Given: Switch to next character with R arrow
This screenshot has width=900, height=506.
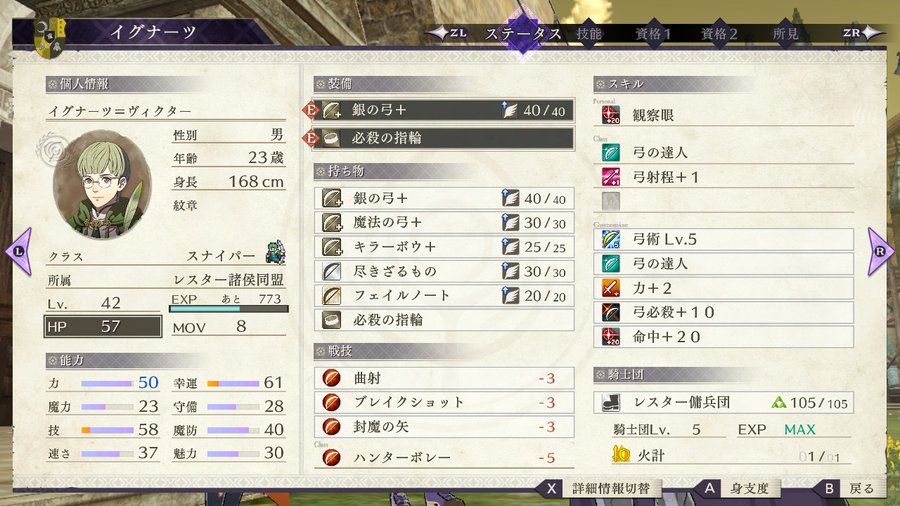Looking at the screenshot, I should (879, 251).
